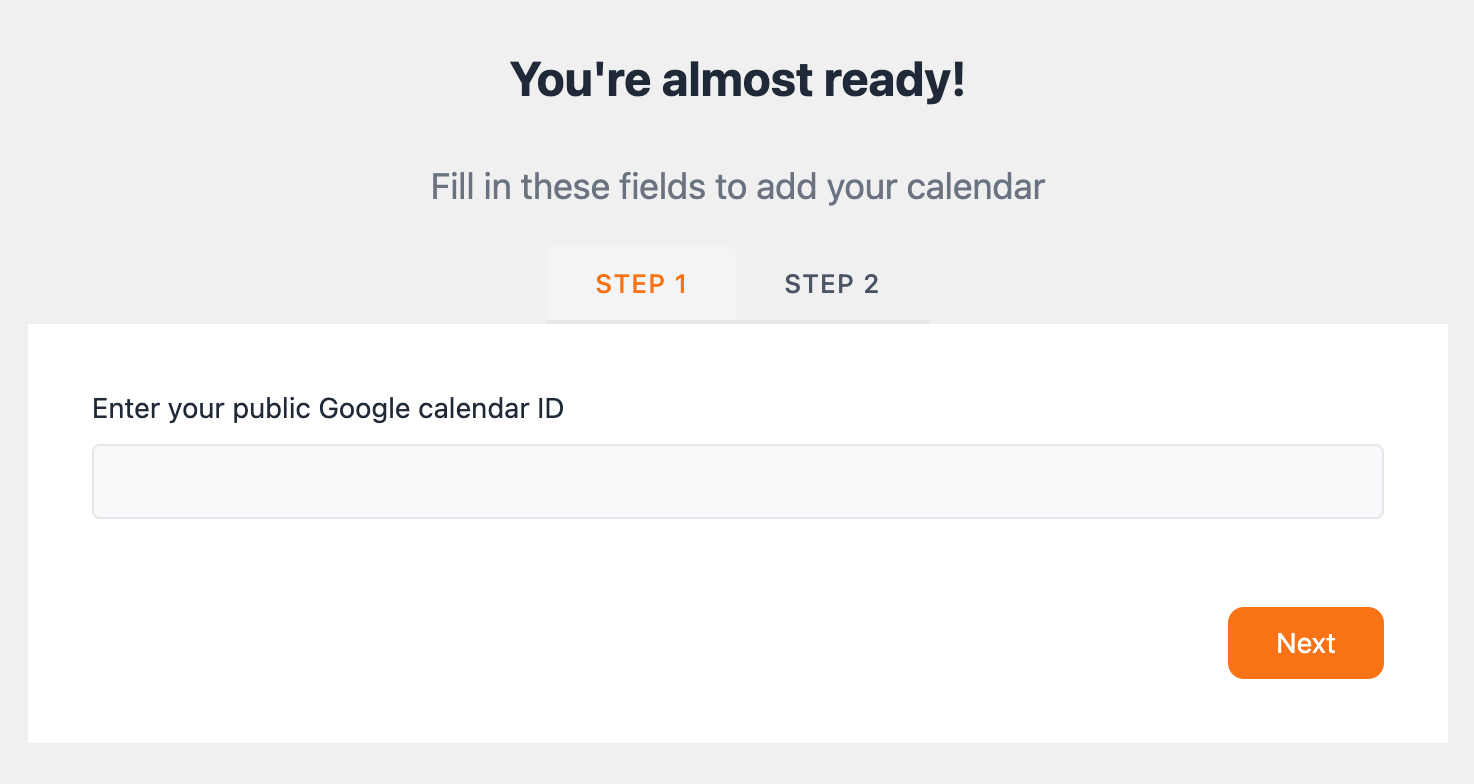1474x784 pixels.
Task: Click the underline bar beneath STEP 2
Action: [x=833, y=321]
